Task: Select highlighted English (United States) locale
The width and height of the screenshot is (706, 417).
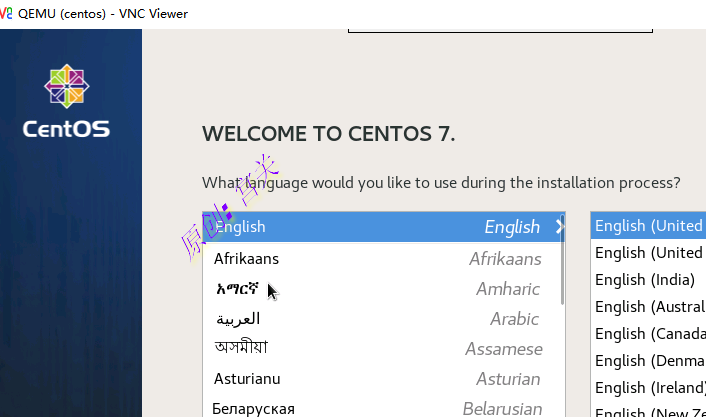Action: coord(648,226)
